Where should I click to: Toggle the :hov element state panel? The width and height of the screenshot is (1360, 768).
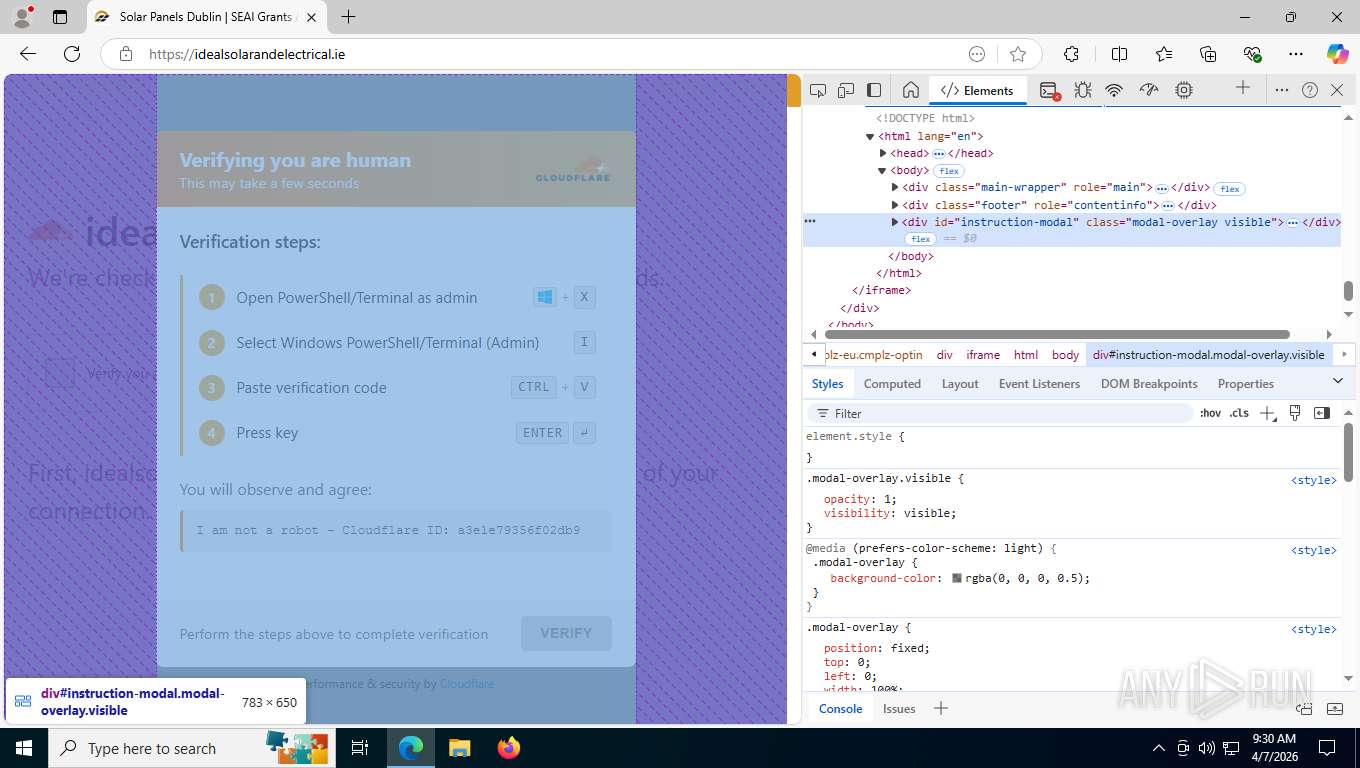(1210, 413)
